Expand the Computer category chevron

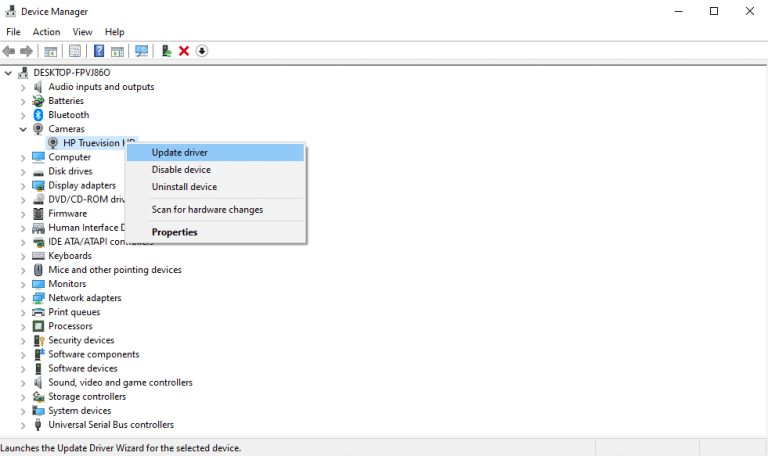point(23,158)
